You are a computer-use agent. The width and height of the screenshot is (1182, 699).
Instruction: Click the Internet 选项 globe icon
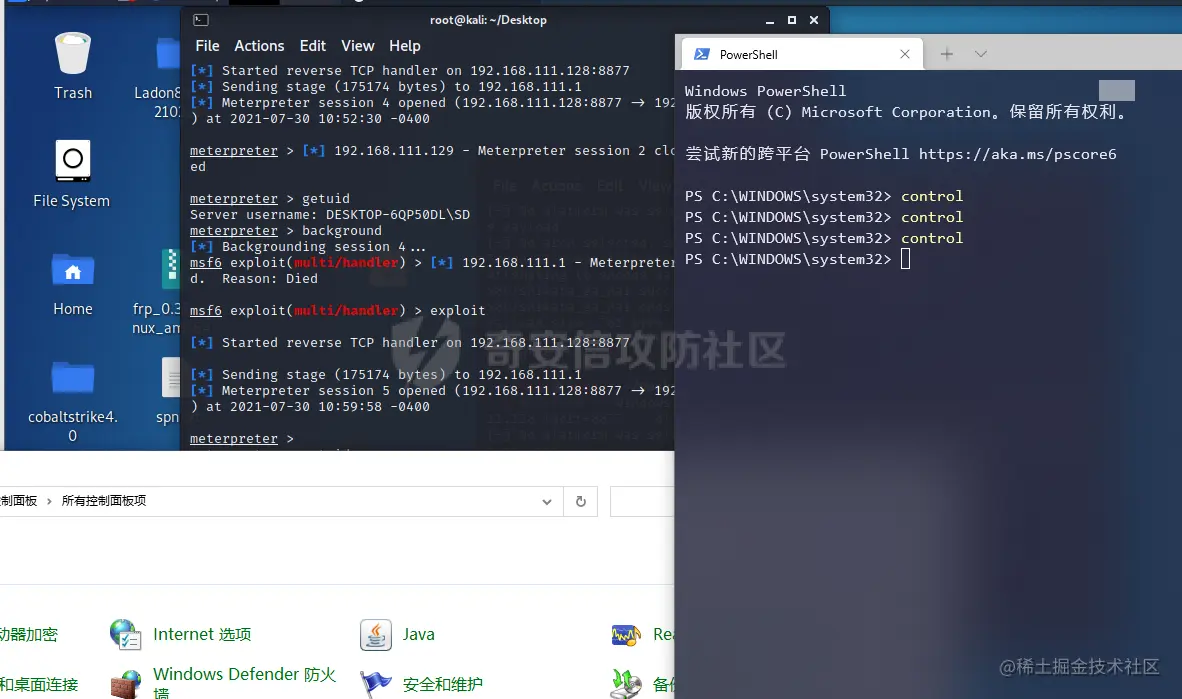(x=125, y=634)
